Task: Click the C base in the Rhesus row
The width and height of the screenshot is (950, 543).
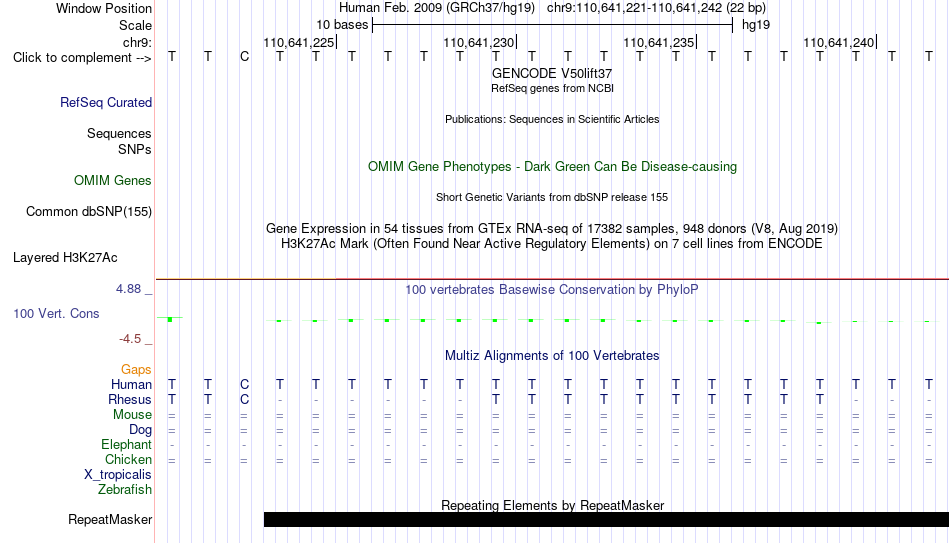Action: [244, 399]
